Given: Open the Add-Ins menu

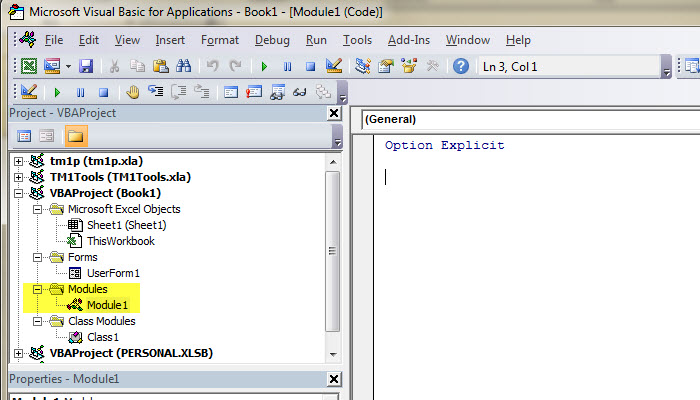Looking at the screenshot, I should point(408,40).
